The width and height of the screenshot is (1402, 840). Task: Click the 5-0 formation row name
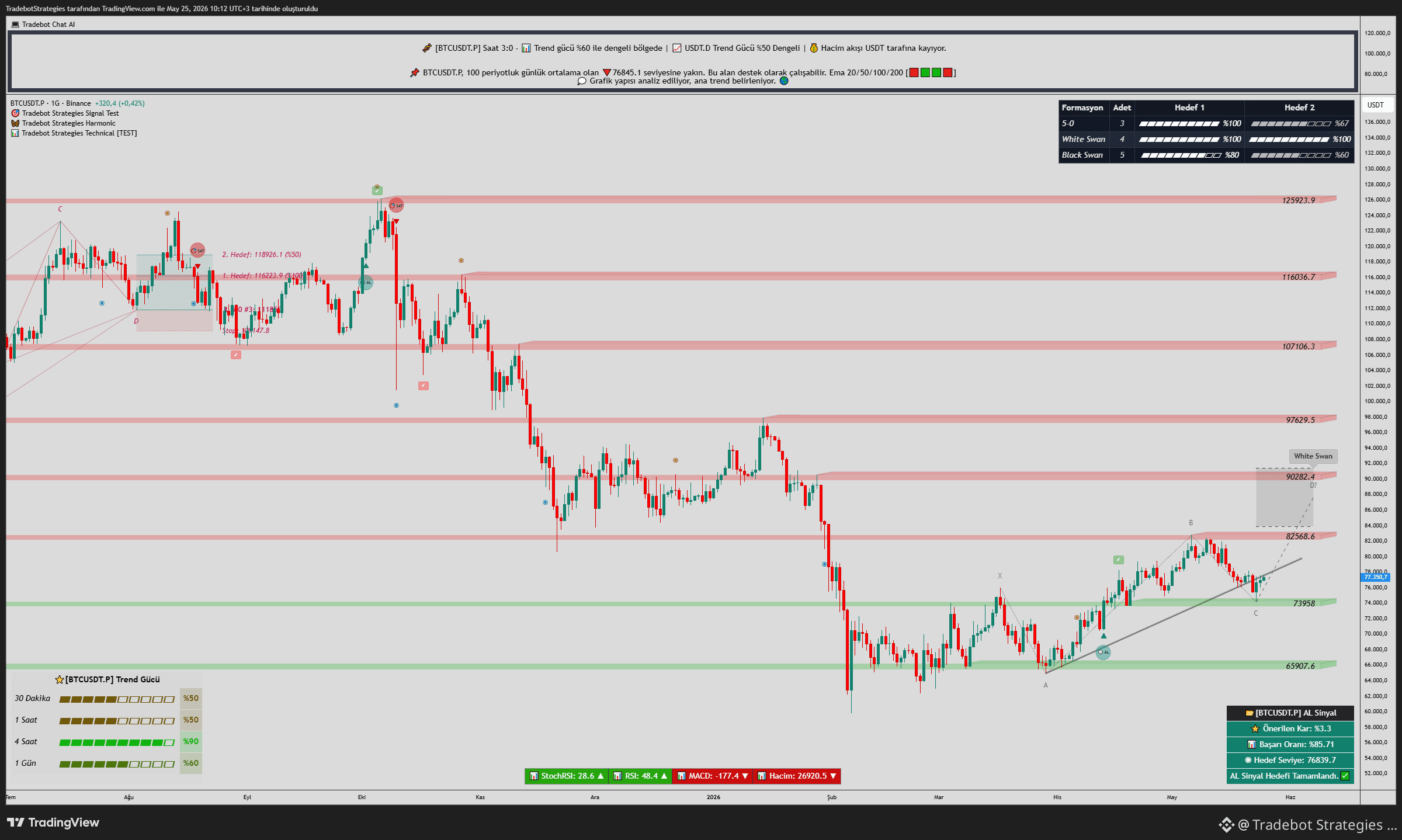1068,123
